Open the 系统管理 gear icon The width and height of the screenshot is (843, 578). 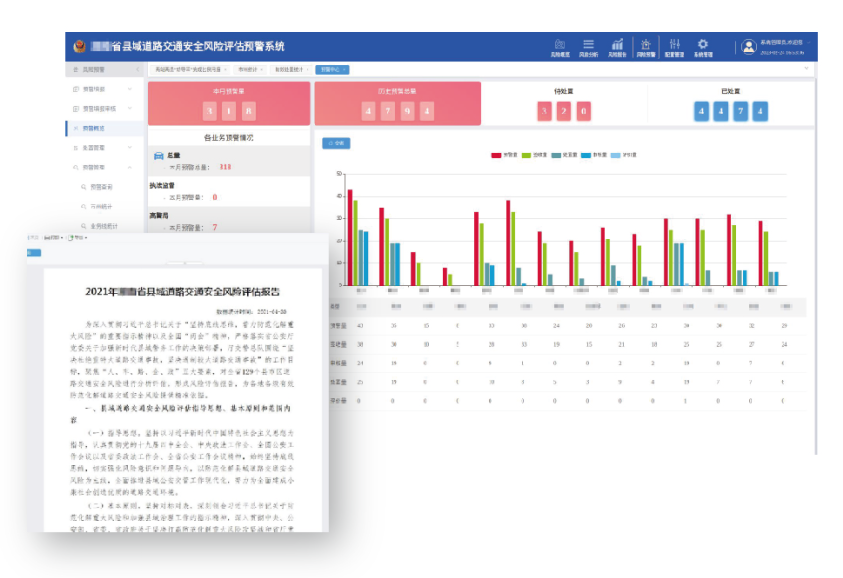(x=703, y=44)
